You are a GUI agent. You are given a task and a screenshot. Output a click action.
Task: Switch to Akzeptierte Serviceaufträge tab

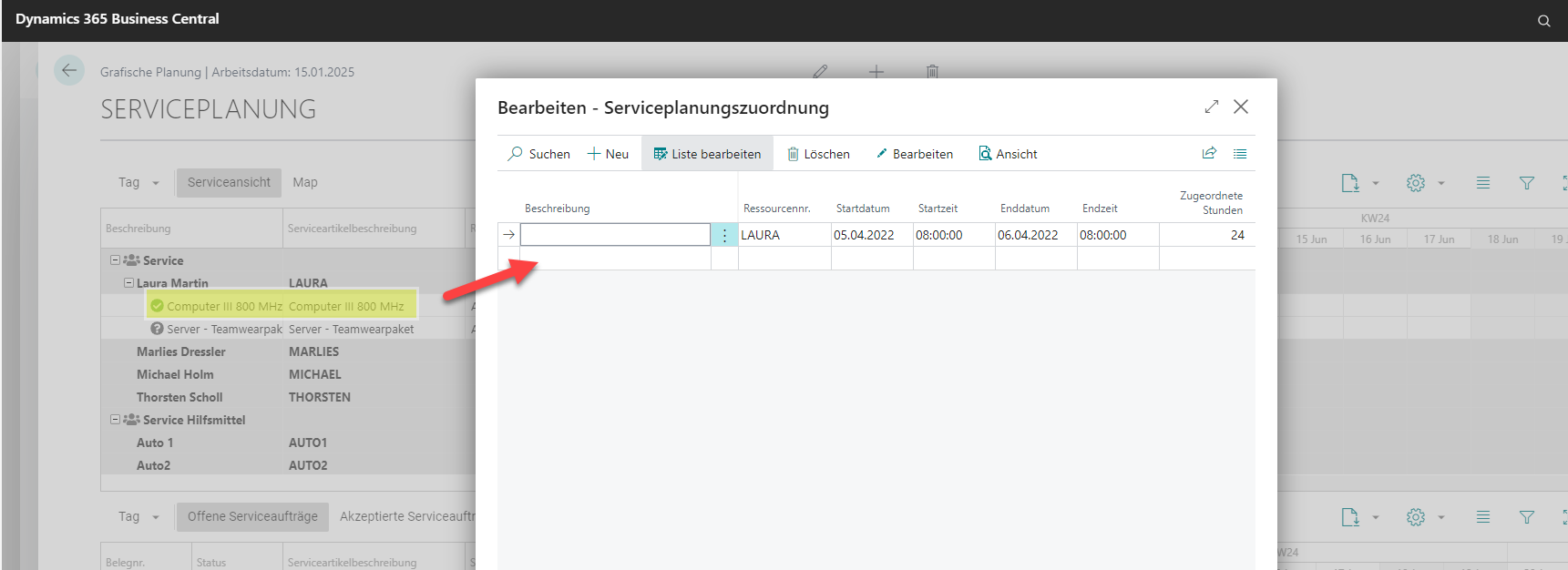[x=407, y=516]
